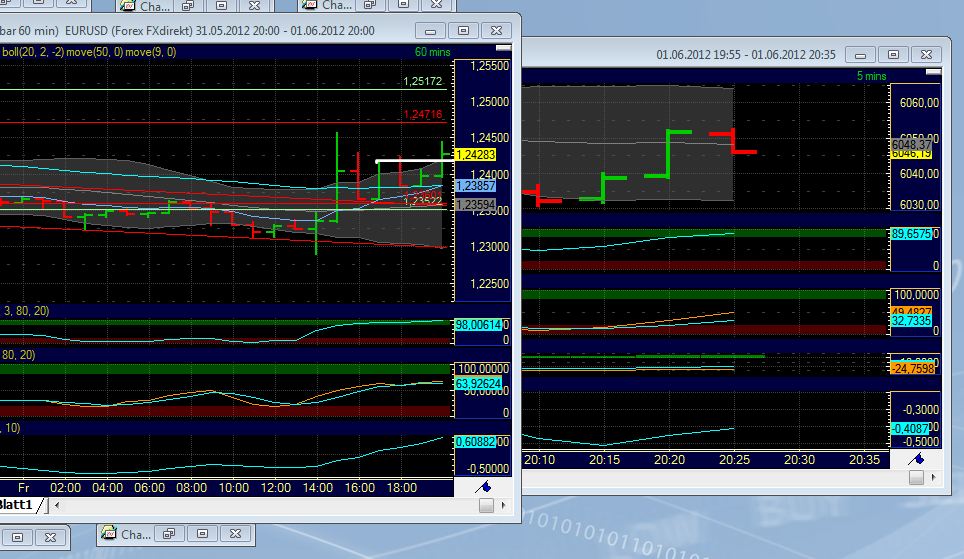Click left scroll arrow of EURUSD window

pos(57,505)
